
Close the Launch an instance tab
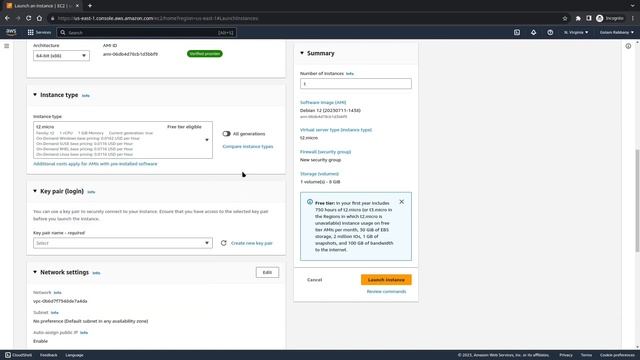pos(77,6)
